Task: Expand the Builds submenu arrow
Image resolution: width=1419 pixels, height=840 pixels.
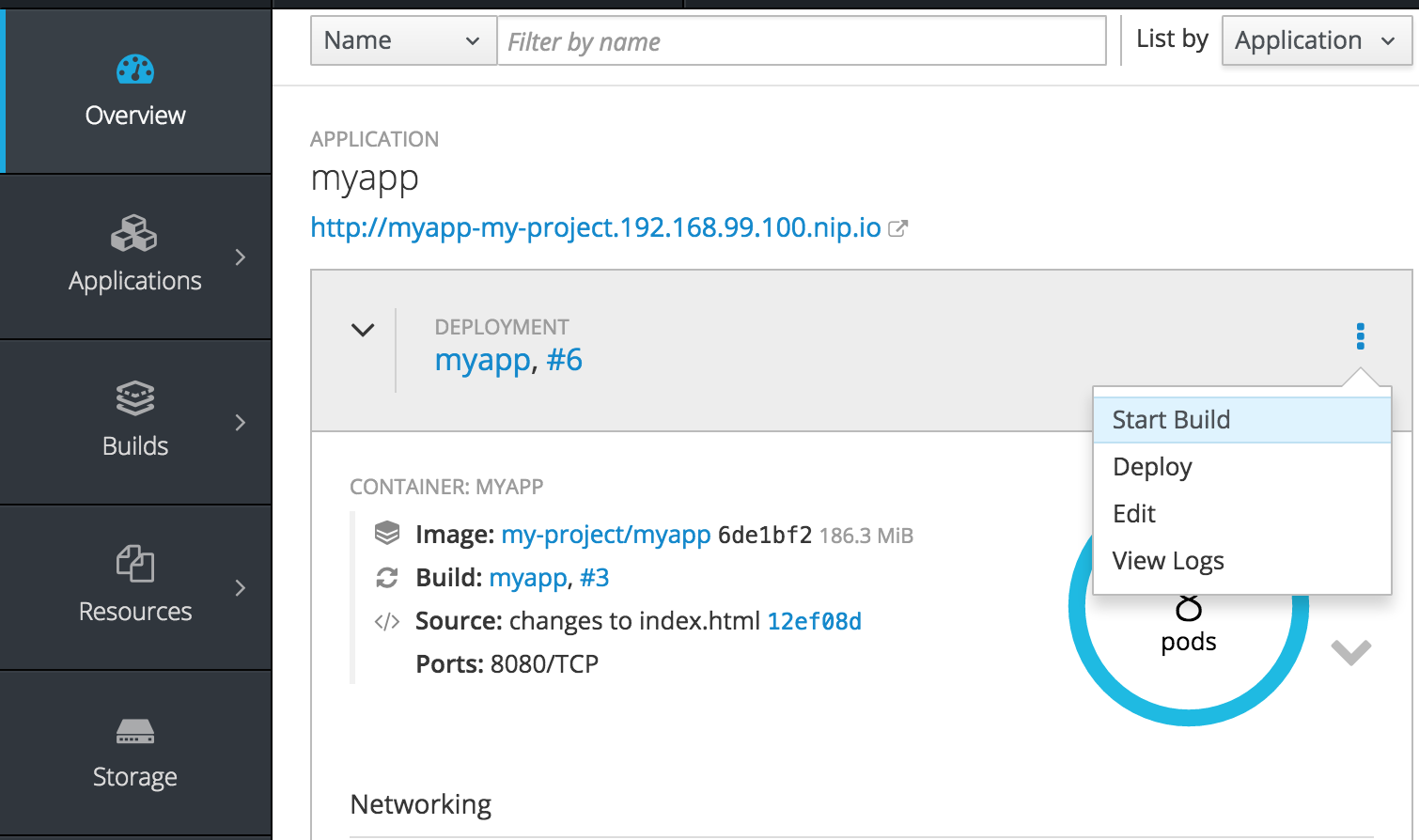Action: 241,423
